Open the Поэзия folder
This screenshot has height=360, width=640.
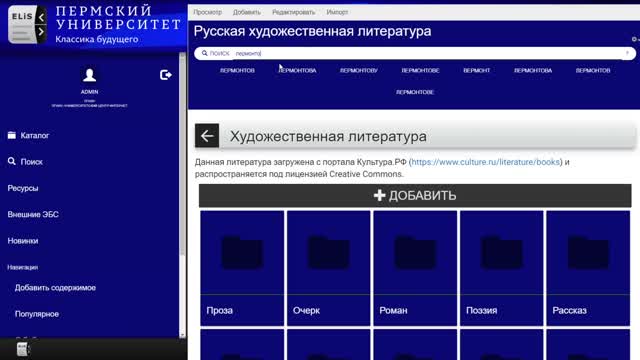[x=502, y=268]
